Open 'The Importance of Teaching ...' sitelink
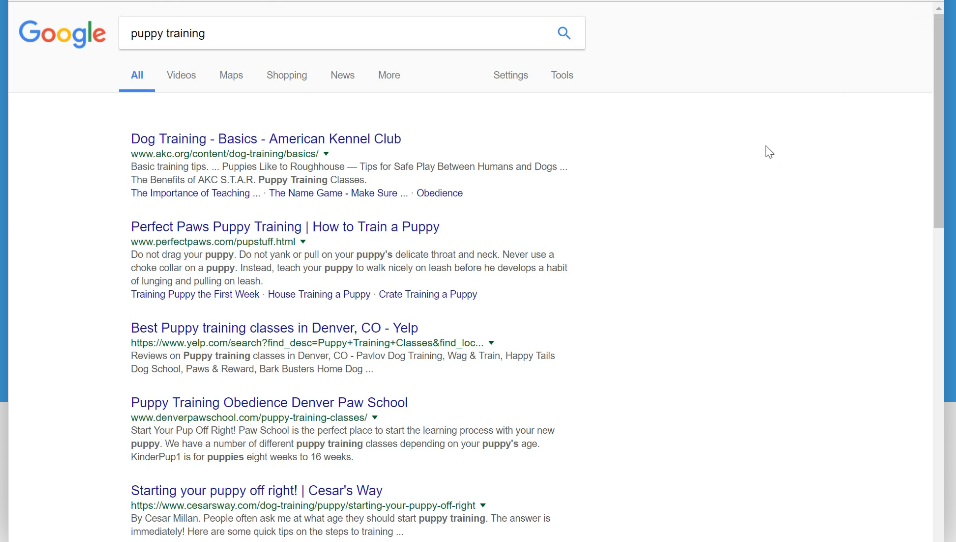This screenshot has width=956, height=542. pyautogui.click(x=195, y=193)
